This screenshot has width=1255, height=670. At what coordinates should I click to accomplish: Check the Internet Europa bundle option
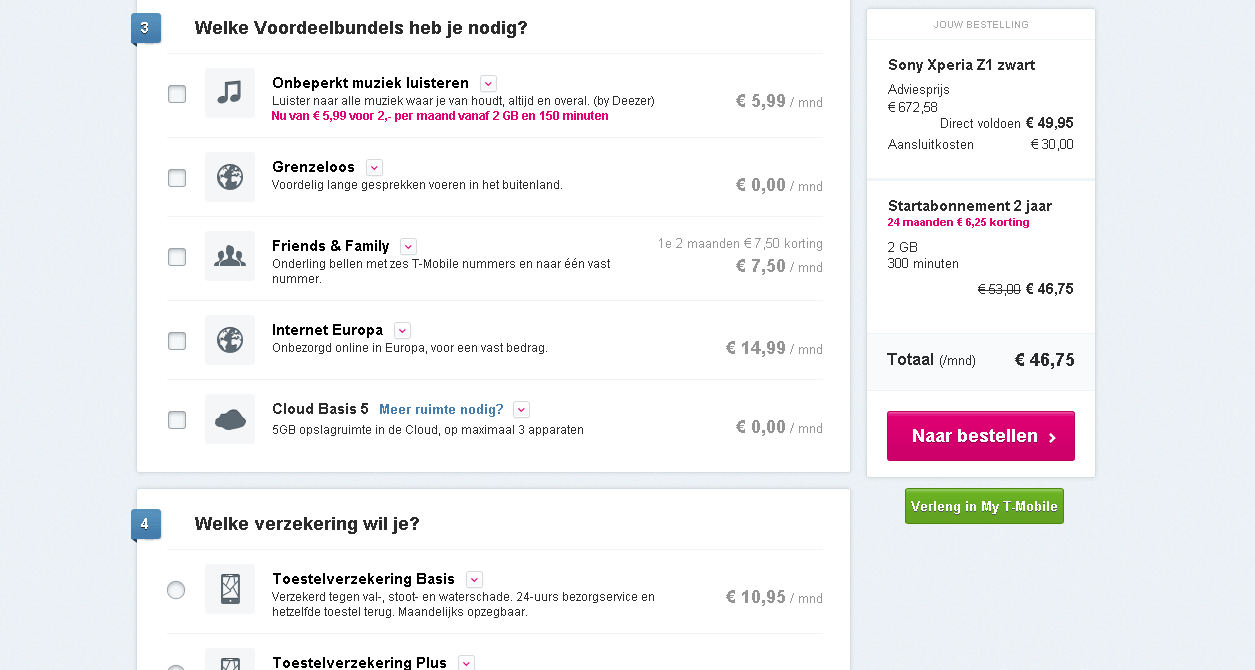(177, 341)
